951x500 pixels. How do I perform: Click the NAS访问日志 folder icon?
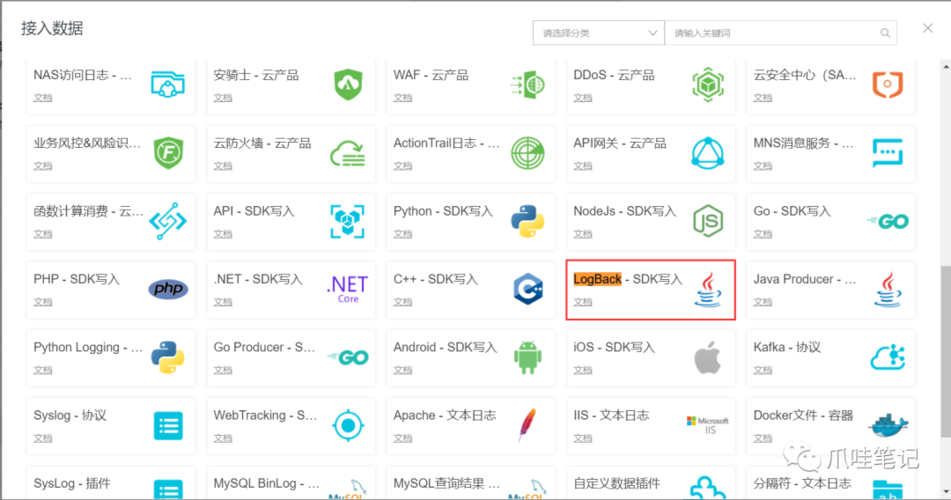click(168, 84)
